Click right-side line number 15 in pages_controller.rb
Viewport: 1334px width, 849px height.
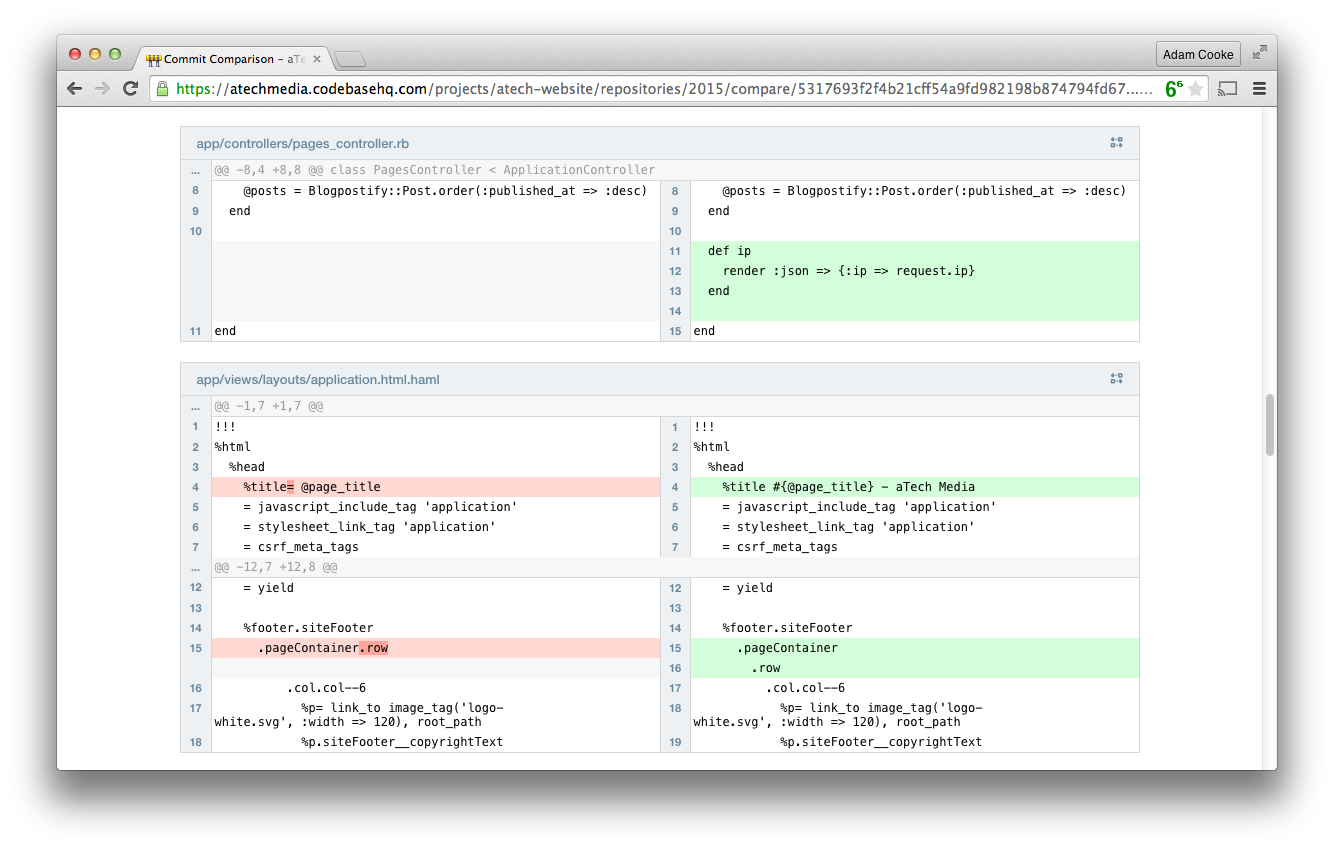point(675,331)
